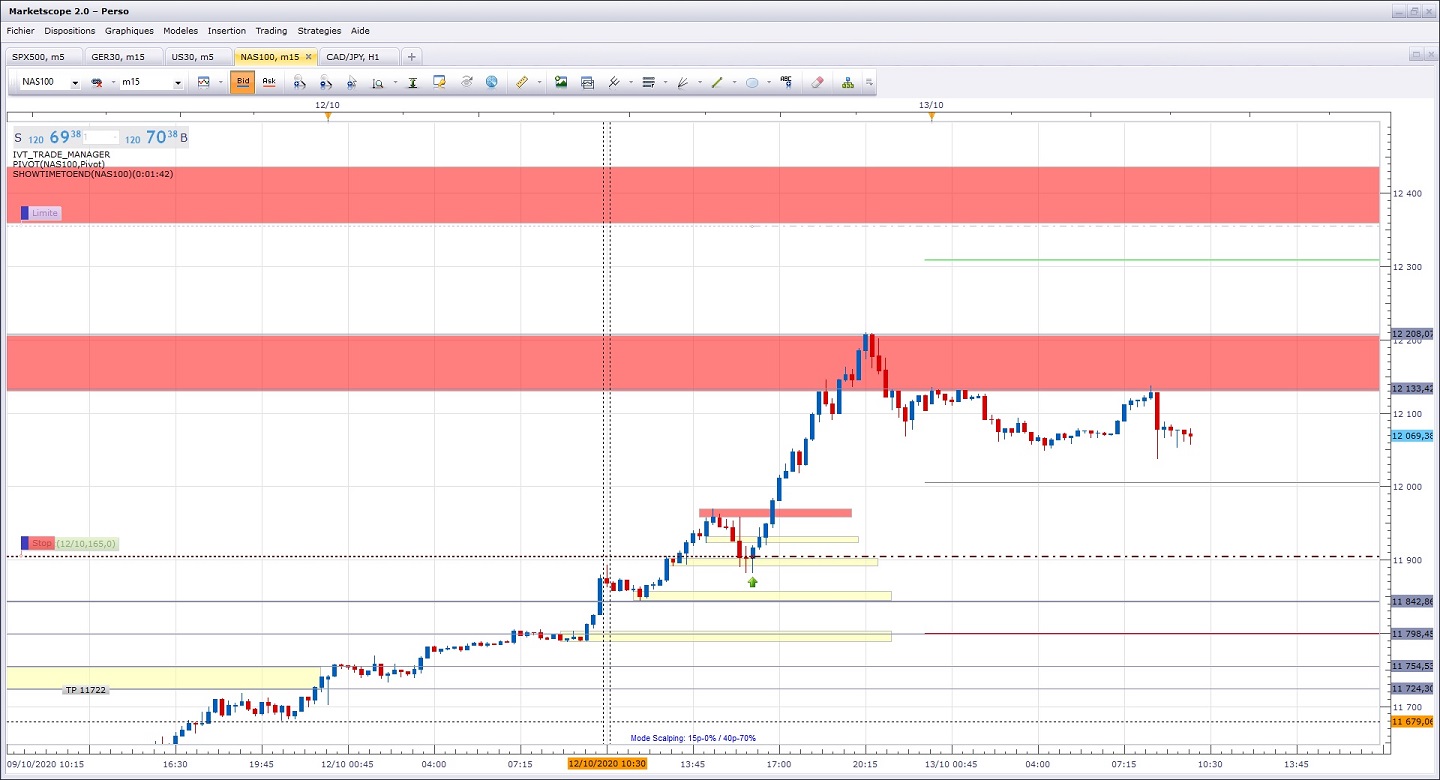The width and height of the screenshot is (1440, 780).
Task: Click the magnifier zoom tool
Action: pyautogui.click(x=378, y=83)
